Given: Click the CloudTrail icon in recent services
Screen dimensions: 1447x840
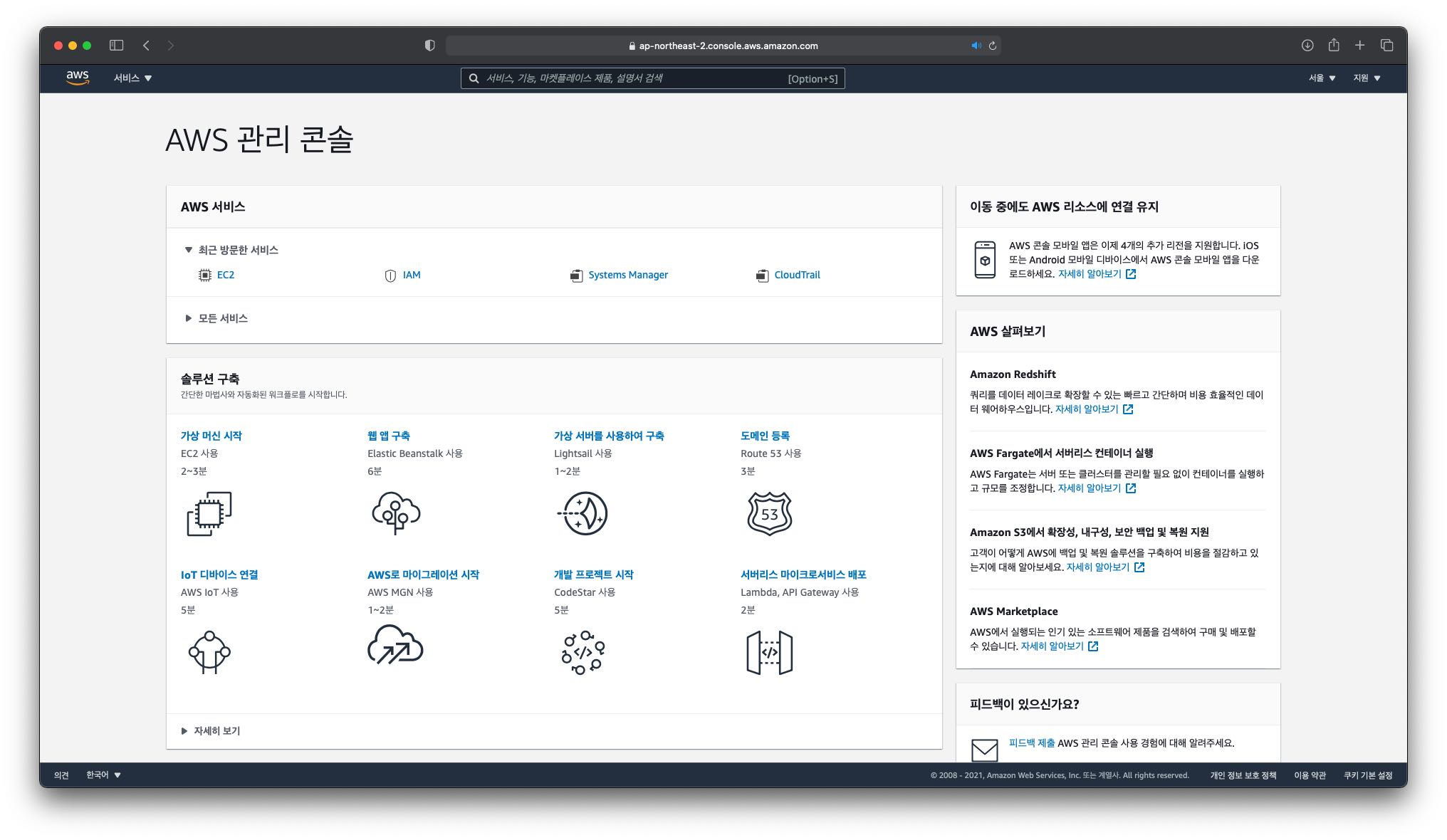Looking at the screenshot, I should click(x=762, y=275).
